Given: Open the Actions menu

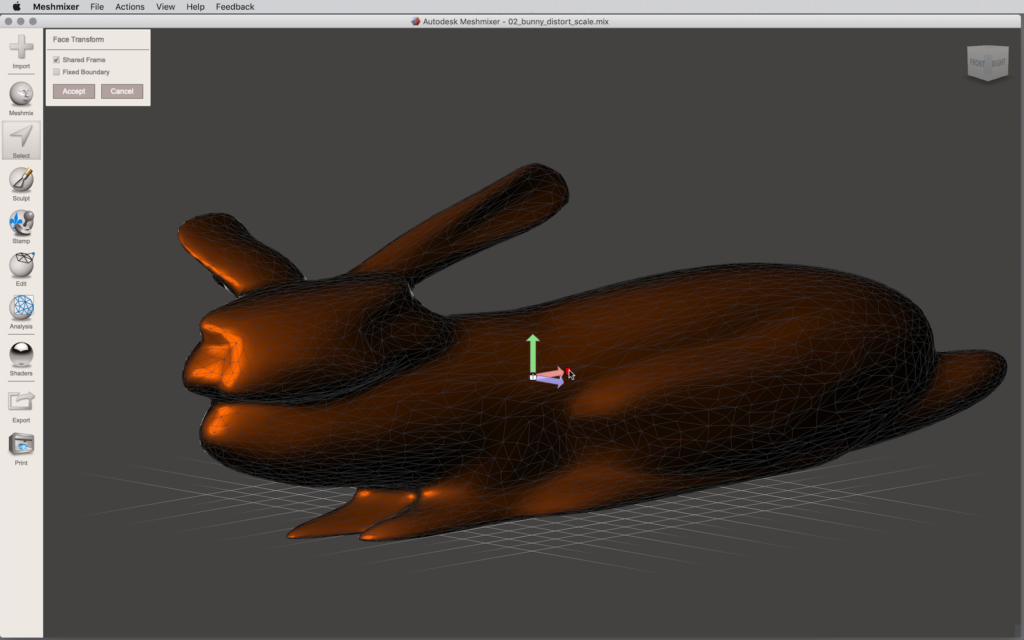Looking at the screenshot, I should coord(130,7).
